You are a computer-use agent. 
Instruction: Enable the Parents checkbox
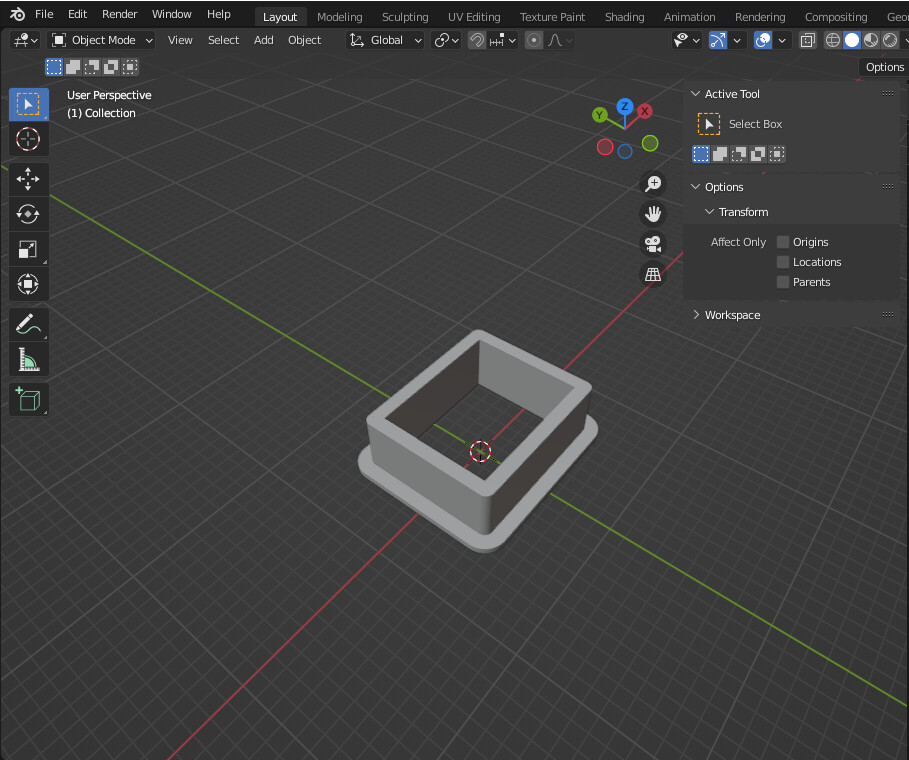coord(782,282)
